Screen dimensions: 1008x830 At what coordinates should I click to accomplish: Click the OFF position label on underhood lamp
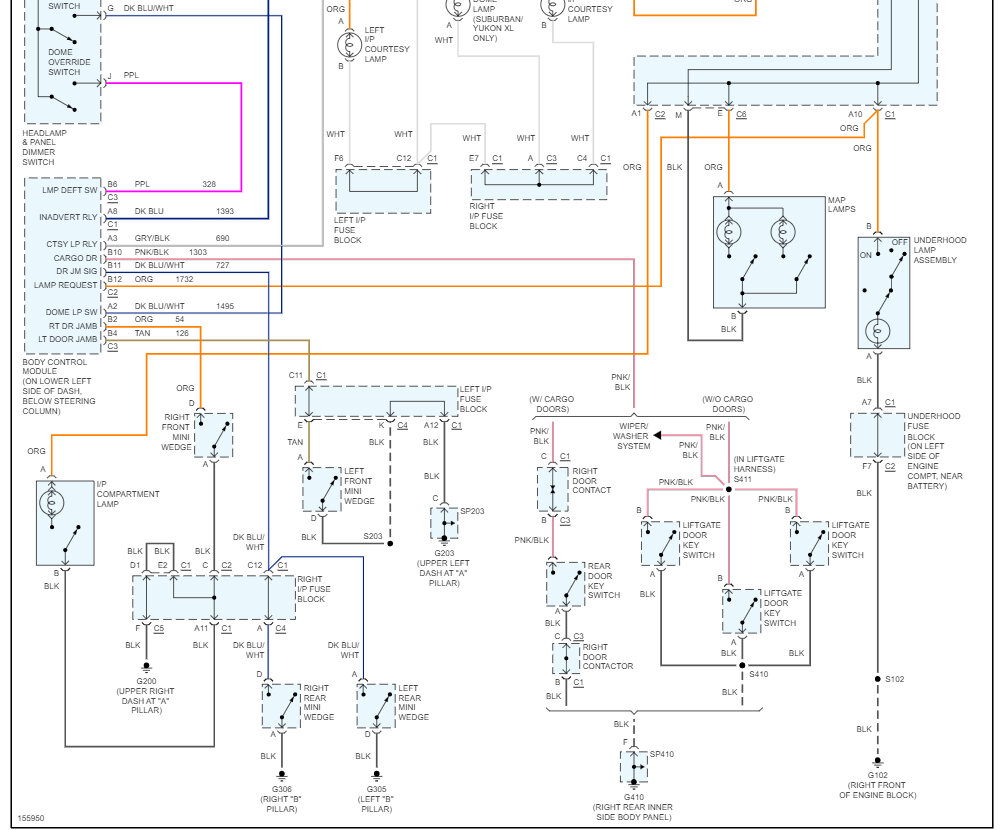point(899,242)
